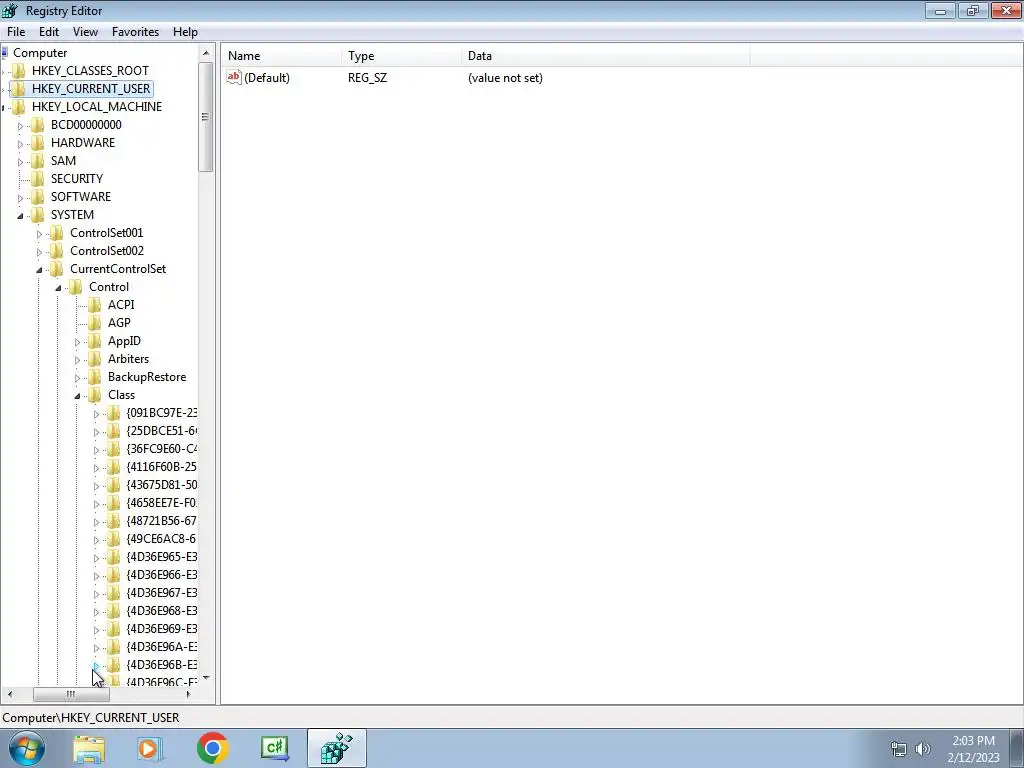This screenshot has width=1024, height=768.
Task: Click the HKEY_LOCAL_MACHINE folder icon
Action: point(19,106)
